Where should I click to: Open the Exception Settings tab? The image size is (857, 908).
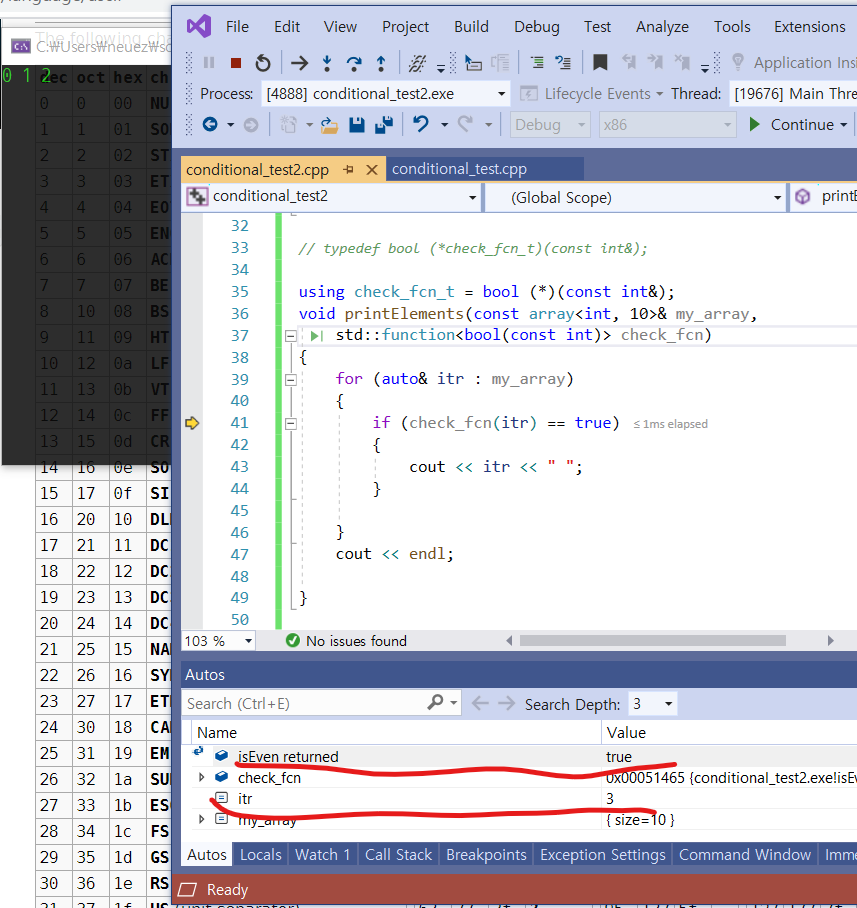click(603, 855)
